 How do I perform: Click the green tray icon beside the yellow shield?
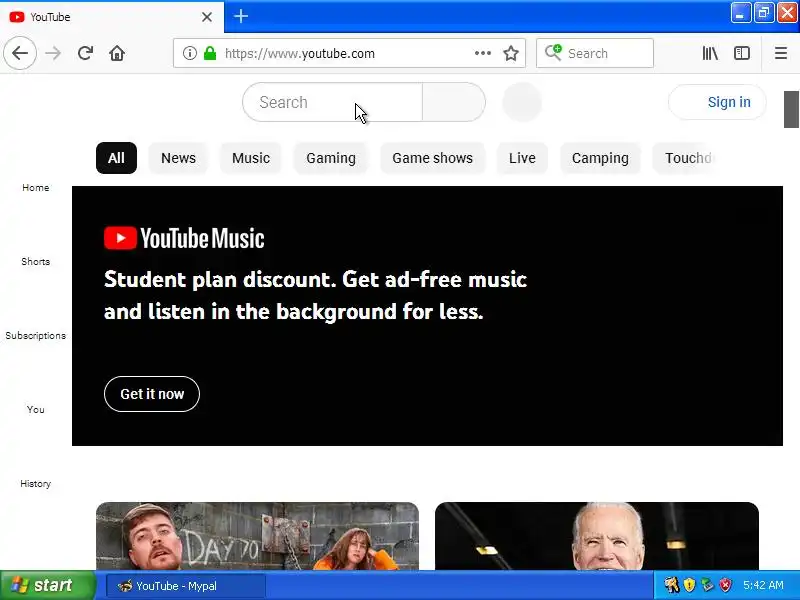(x=707, y=585)
